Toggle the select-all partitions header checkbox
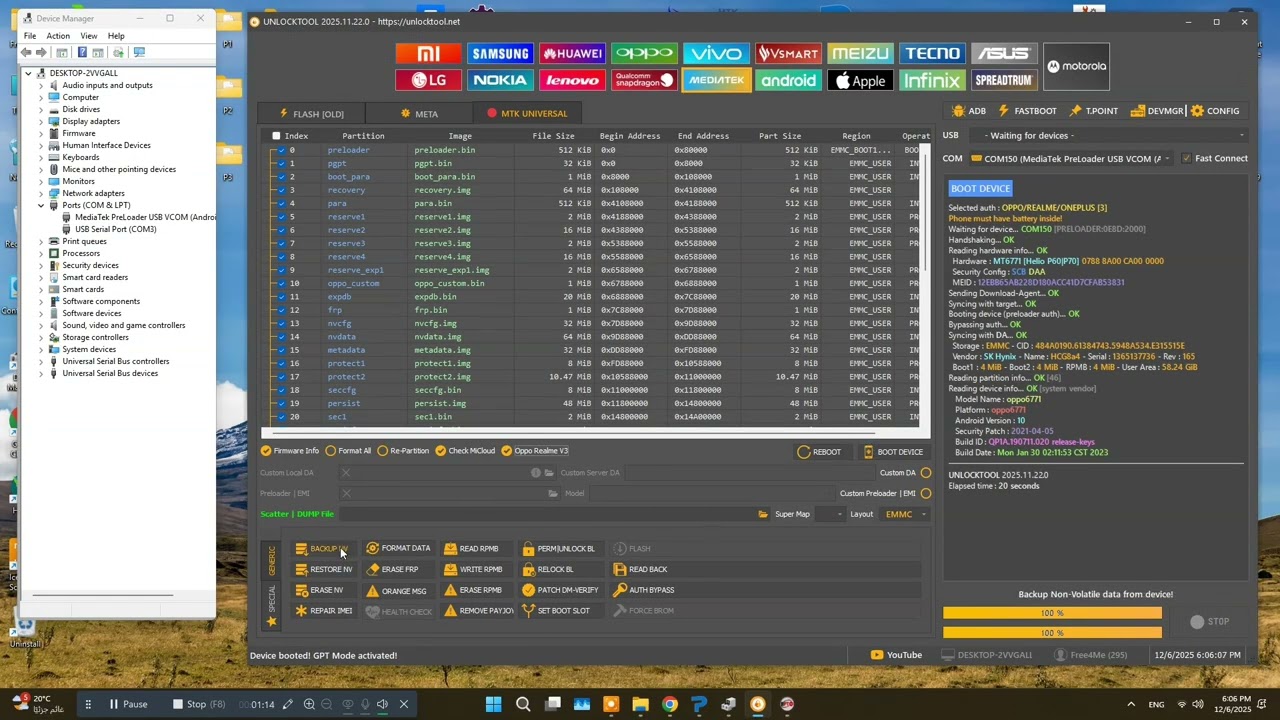1280x720 pixels. click(277, 136)
